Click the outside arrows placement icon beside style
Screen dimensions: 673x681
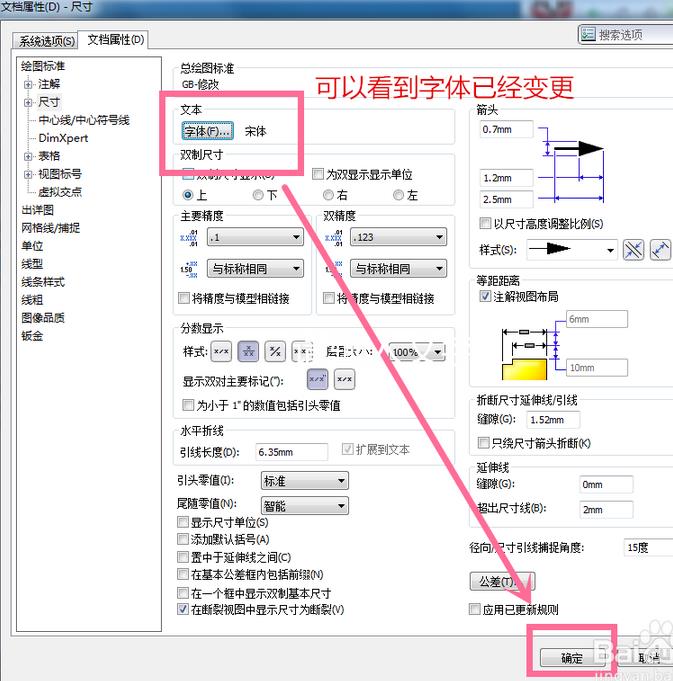(x=660, y=250)
